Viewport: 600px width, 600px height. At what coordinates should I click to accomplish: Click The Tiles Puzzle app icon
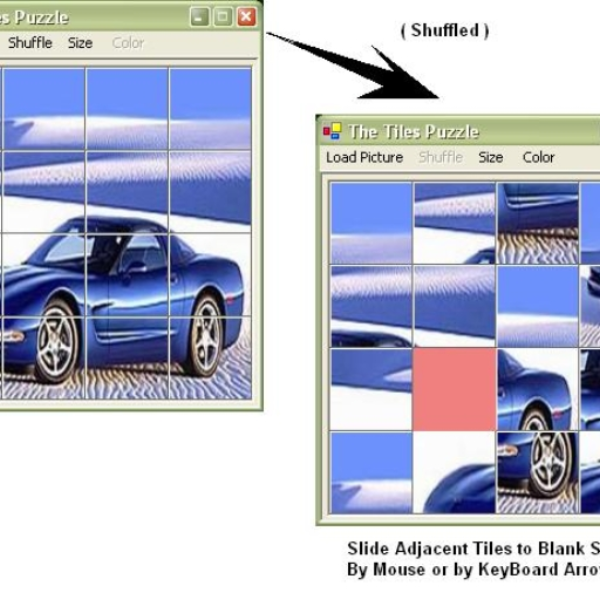pyautogui.click(x=332, y=131)
